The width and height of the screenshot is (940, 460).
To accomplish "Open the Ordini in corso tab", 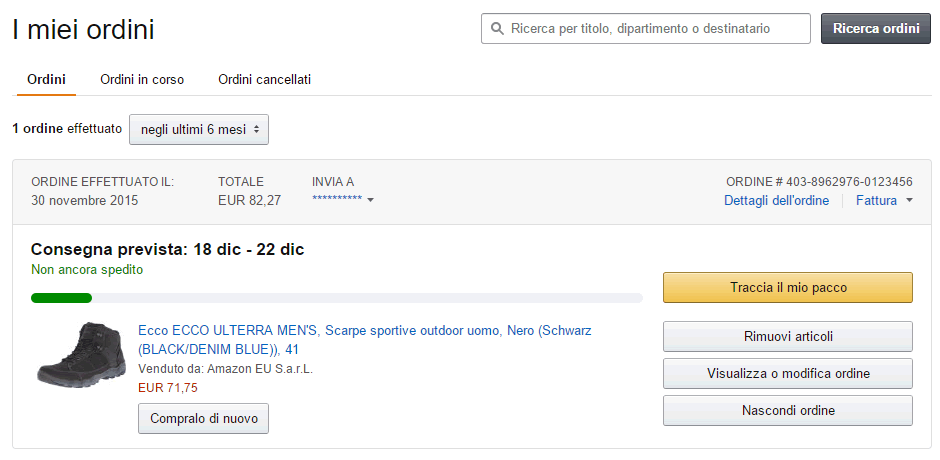I will [x=142, y=80].
